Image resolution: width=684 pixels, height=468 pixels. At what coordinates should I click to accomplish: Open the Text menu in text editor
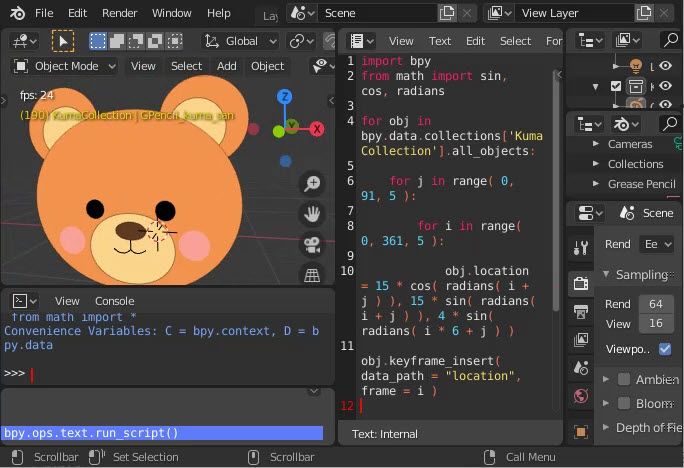pyautogui.click(x=440, y=41)
